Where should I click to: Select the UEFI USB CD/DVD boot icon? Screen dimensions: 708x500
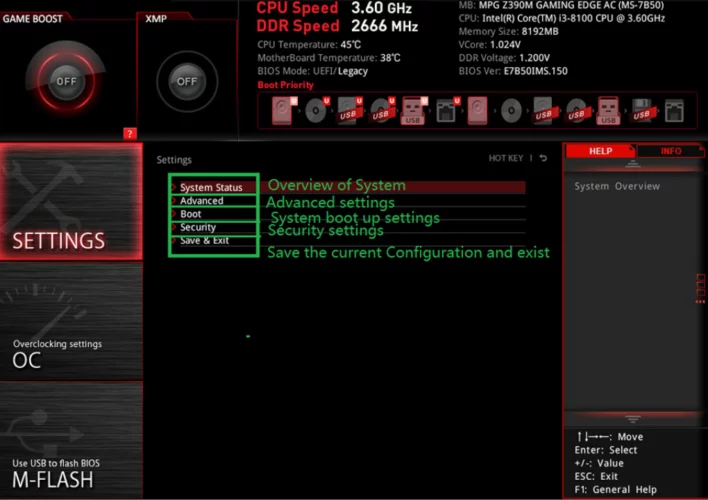point(382,110)
